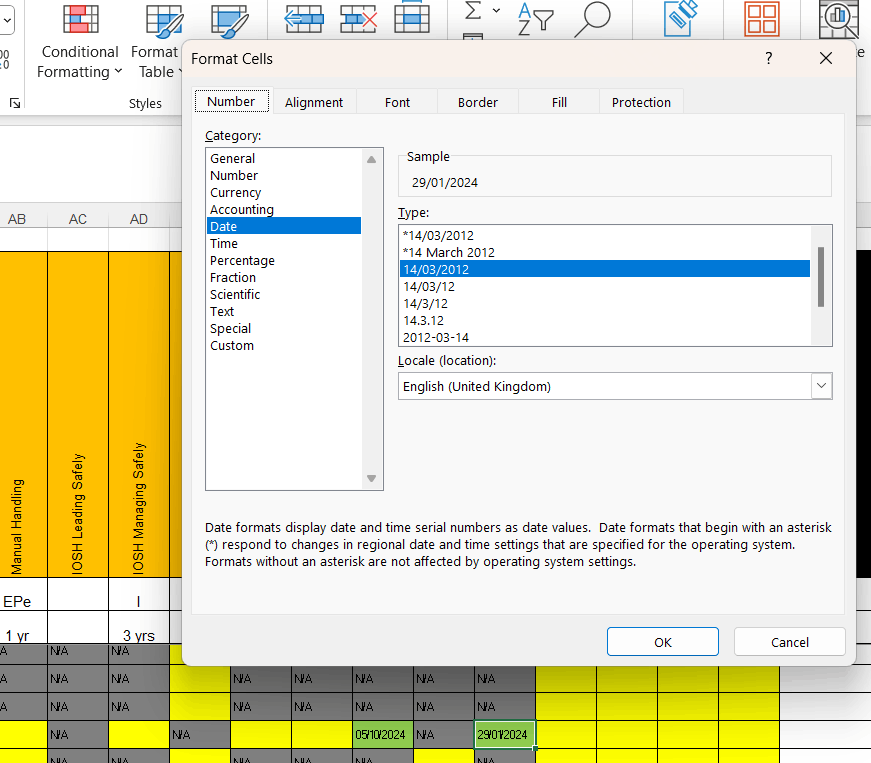Select Currency category
871x763 pixels.
pyautogui.click(x=284, y=193)
